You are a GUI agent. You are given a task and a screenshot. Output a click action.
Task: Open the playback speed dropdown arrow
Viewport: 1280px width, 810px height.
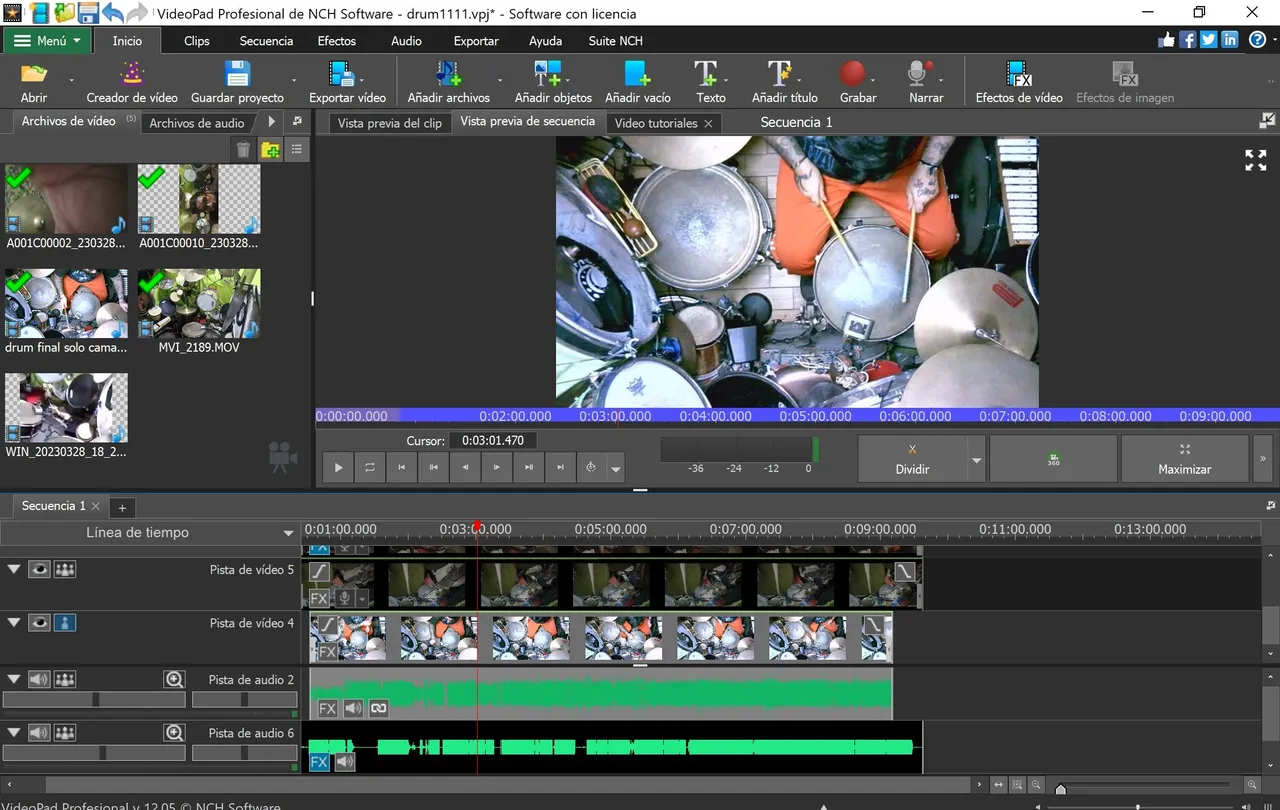point(616,467)
